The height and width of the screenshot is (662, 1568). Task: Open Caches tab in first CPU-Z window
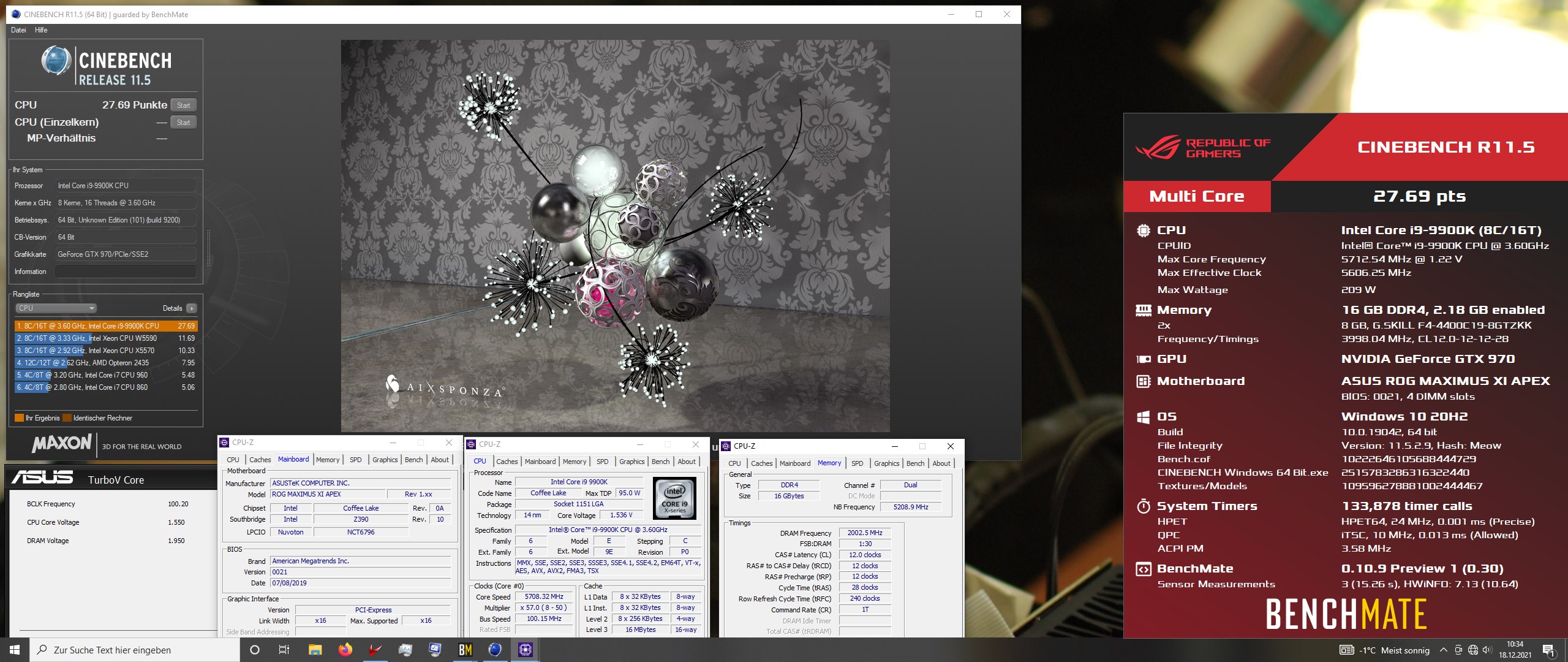pyautogui.click(x=260, y=460)
